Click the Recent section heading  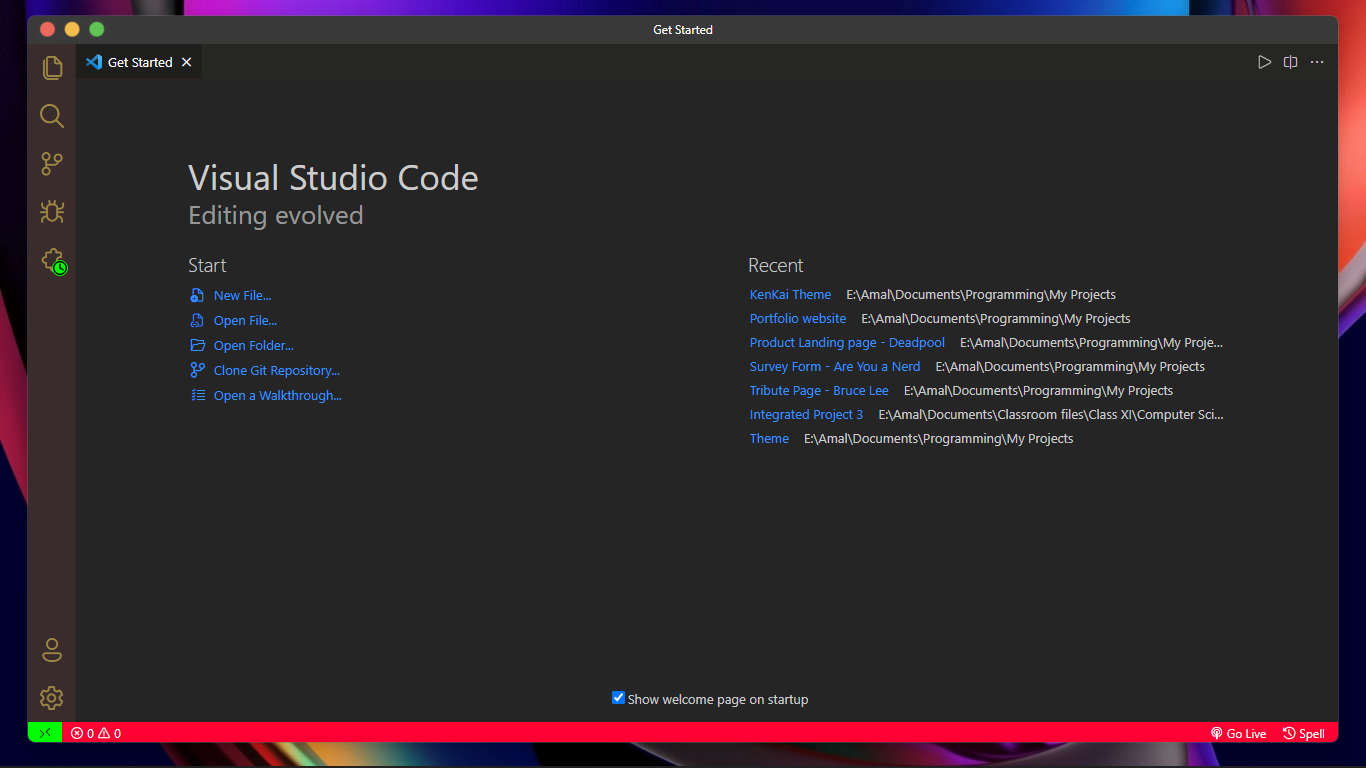click(x=776, y=265)
